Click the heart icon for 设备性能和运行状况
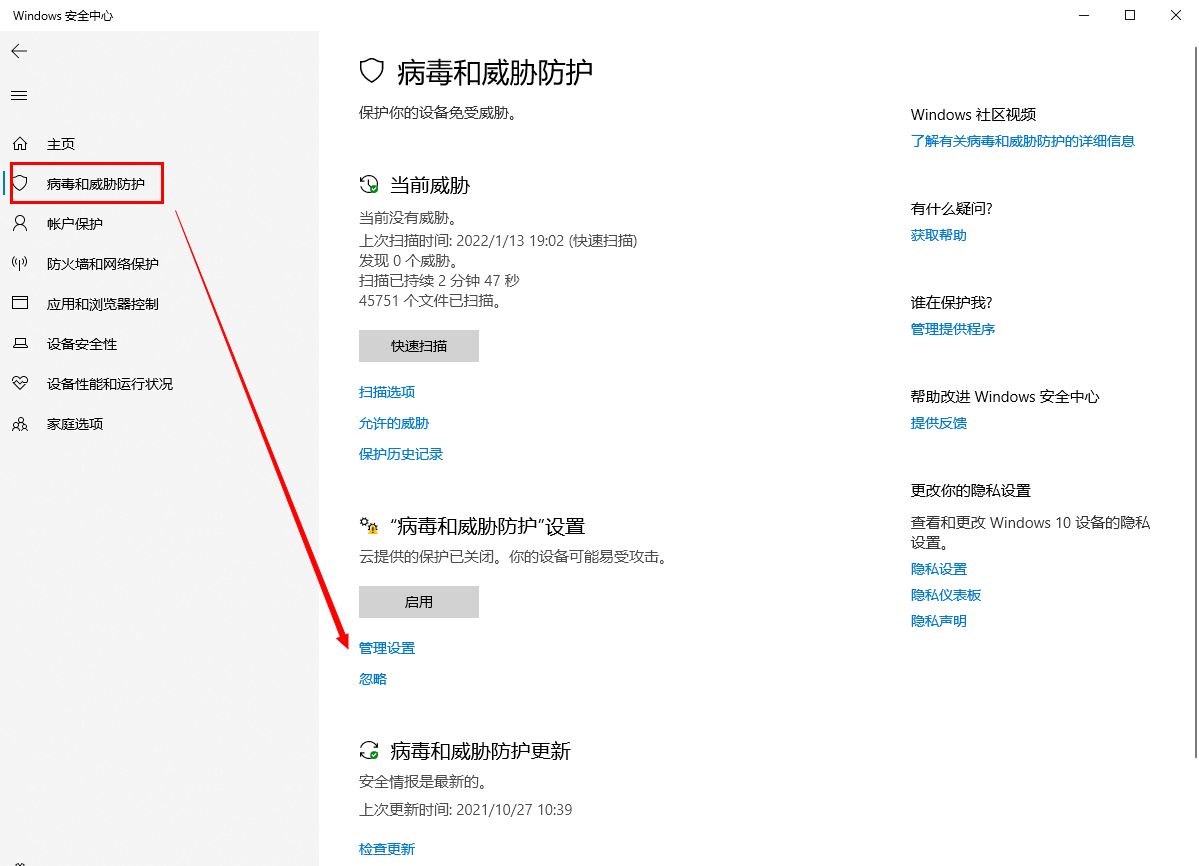1199x866 pixels. coord(20,383)
